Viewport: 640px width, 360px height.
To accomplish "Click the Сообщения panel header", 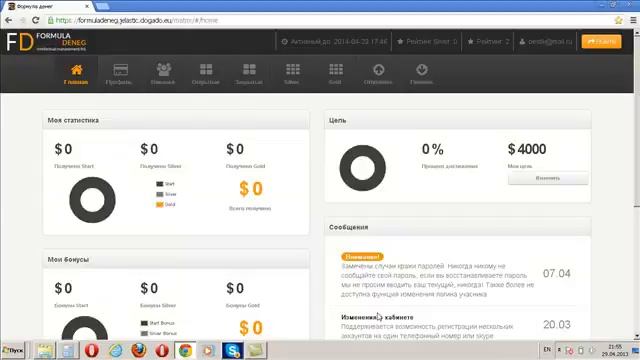I will click(458, 227).
